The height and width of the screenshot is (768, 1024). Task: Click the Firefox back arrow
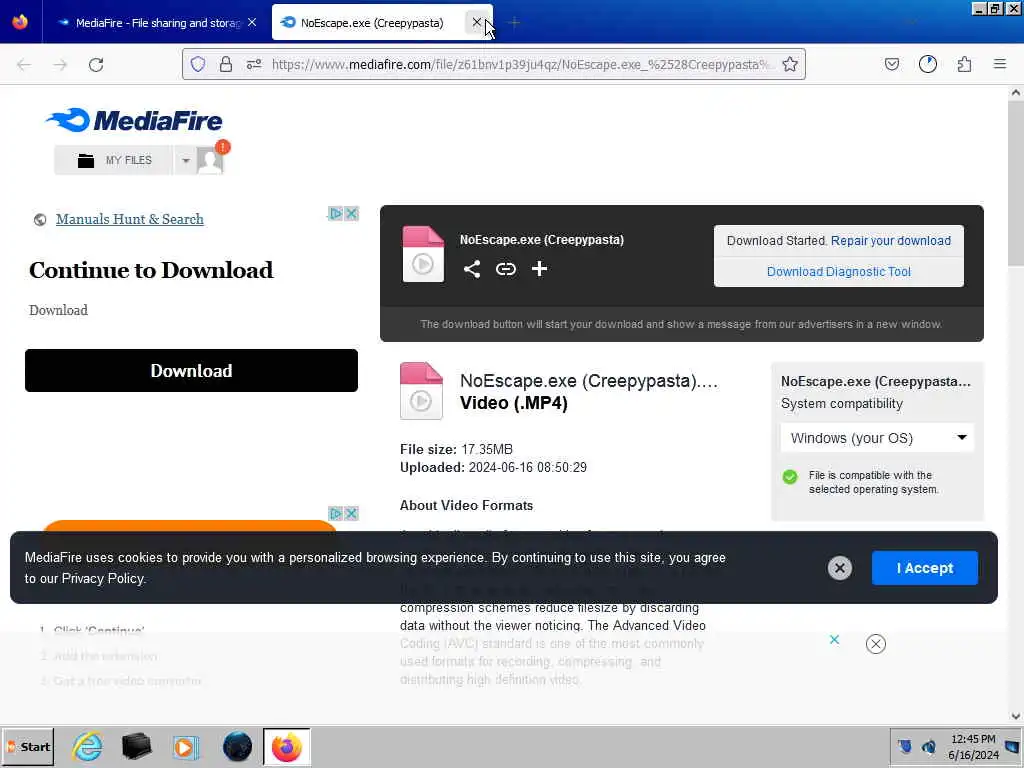24,65
